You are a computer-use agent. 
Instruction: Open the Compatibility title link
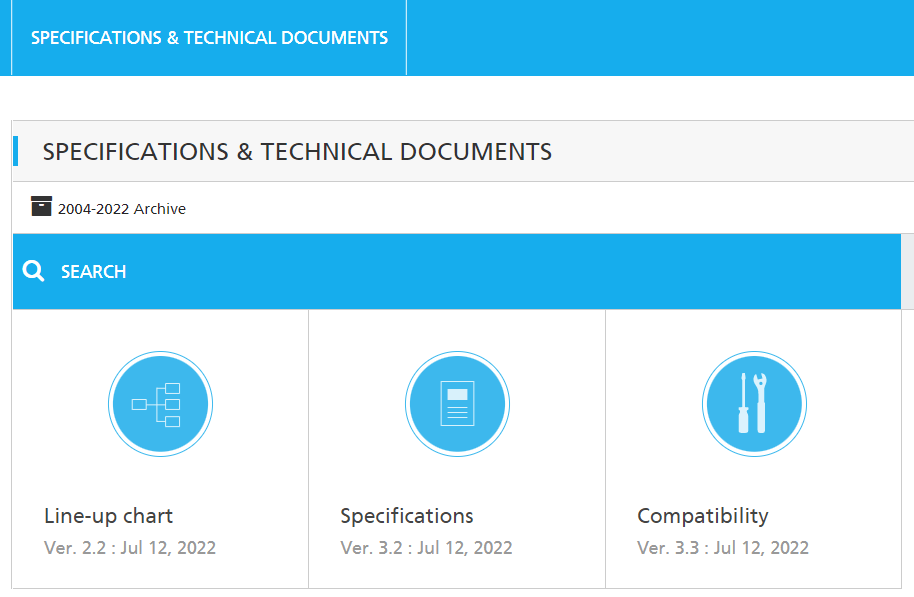(x=702, y=516)
